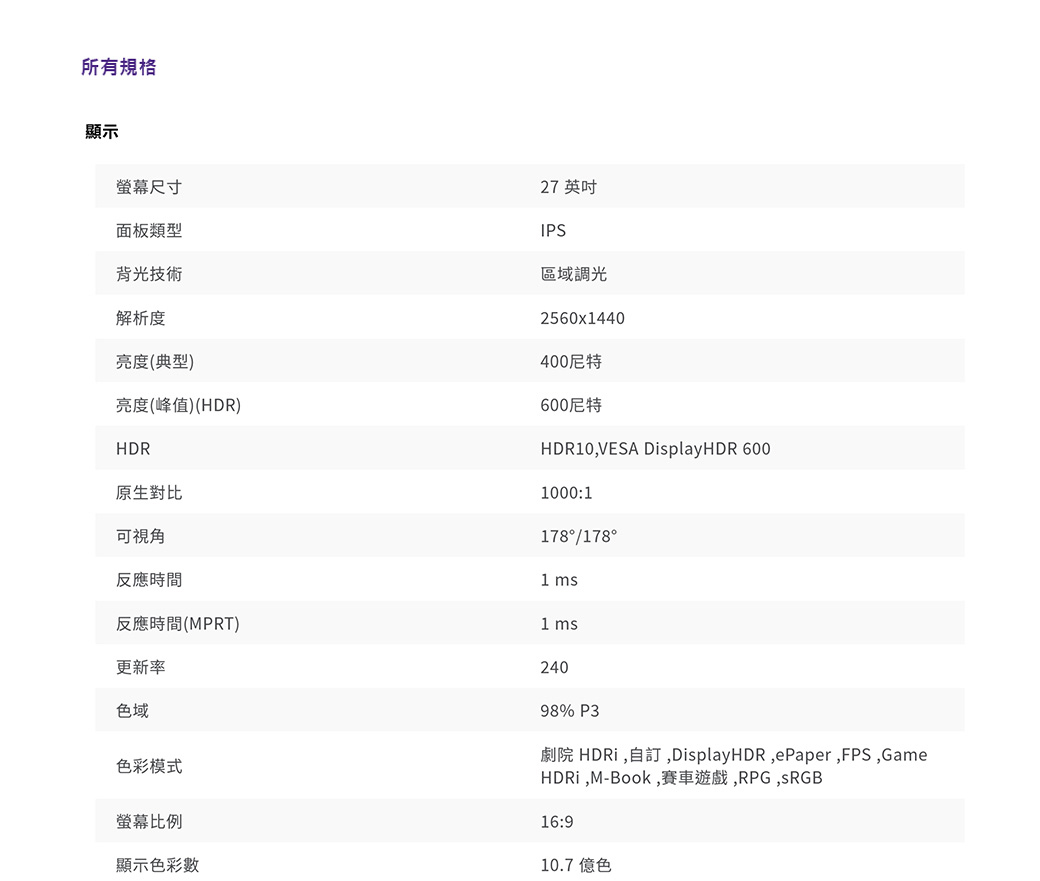Screen dimensions: 1040x881
Task: Click the 顯示 section title
Action: pos(102,131)
